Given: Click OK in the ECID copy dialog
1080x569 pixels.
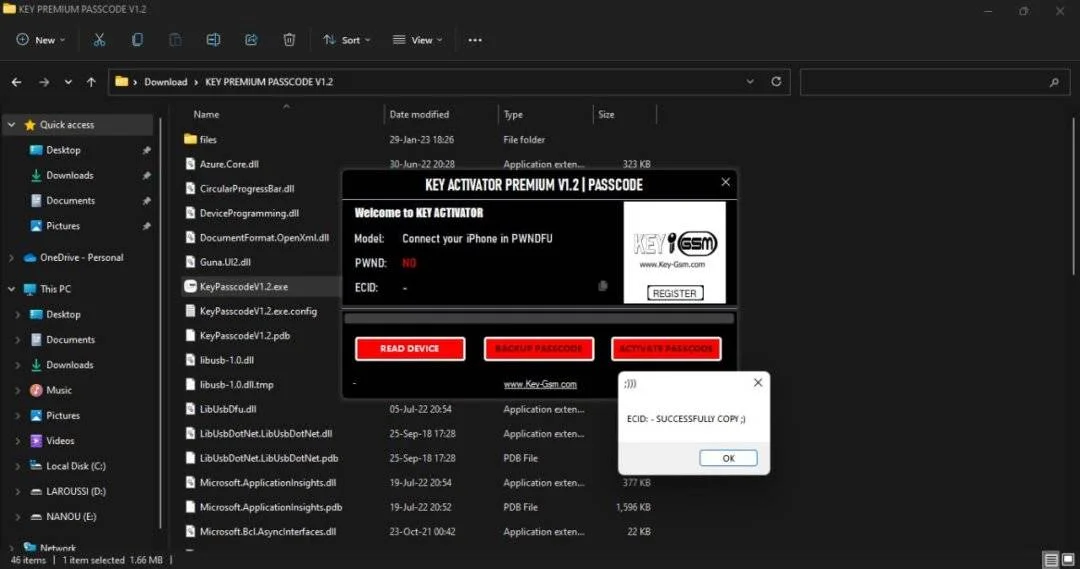Looking at the screenshot, I should (728, 458).
